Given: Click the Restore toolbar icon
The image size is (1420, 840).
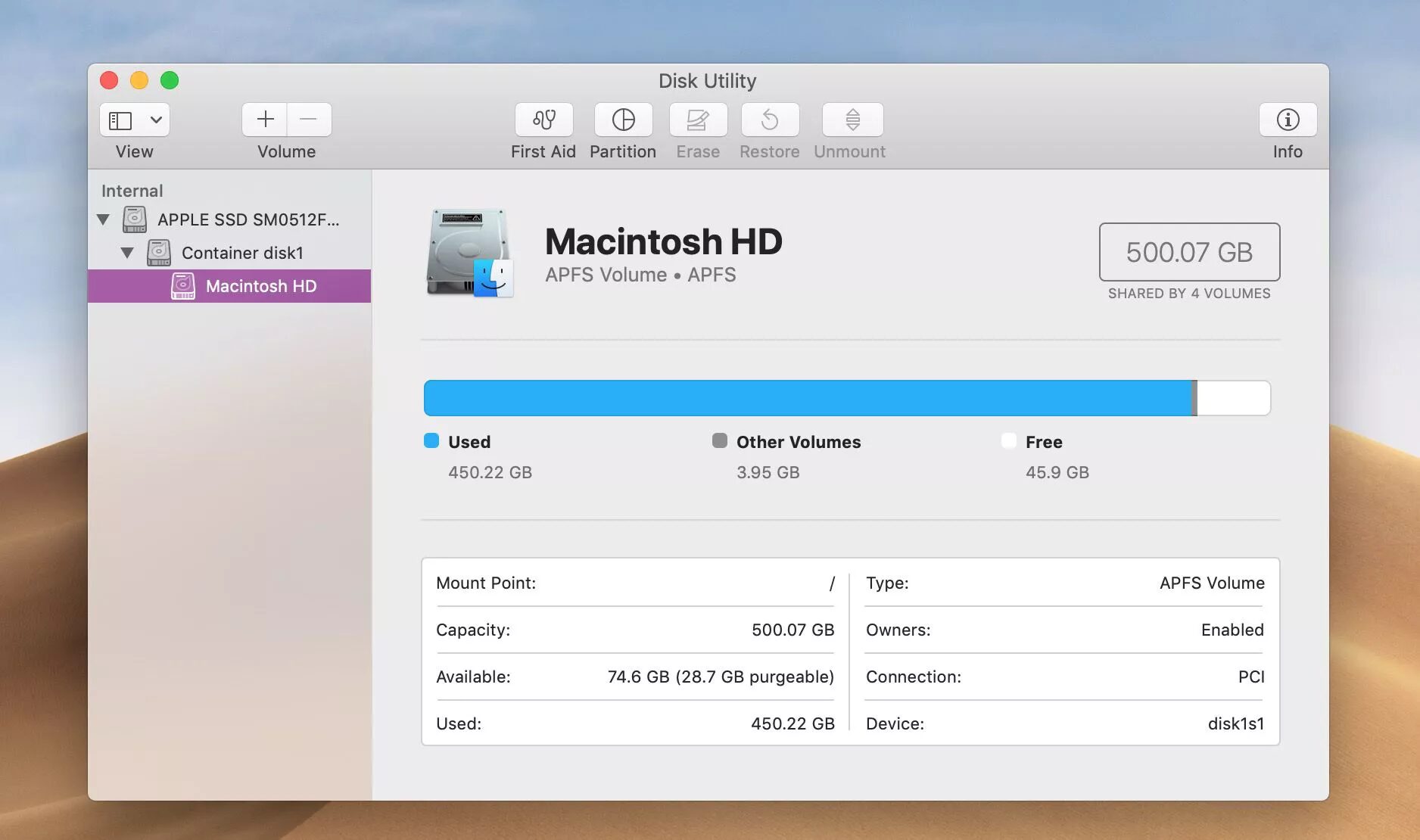Looking at the screenshot, I should (x=770, y=120).
